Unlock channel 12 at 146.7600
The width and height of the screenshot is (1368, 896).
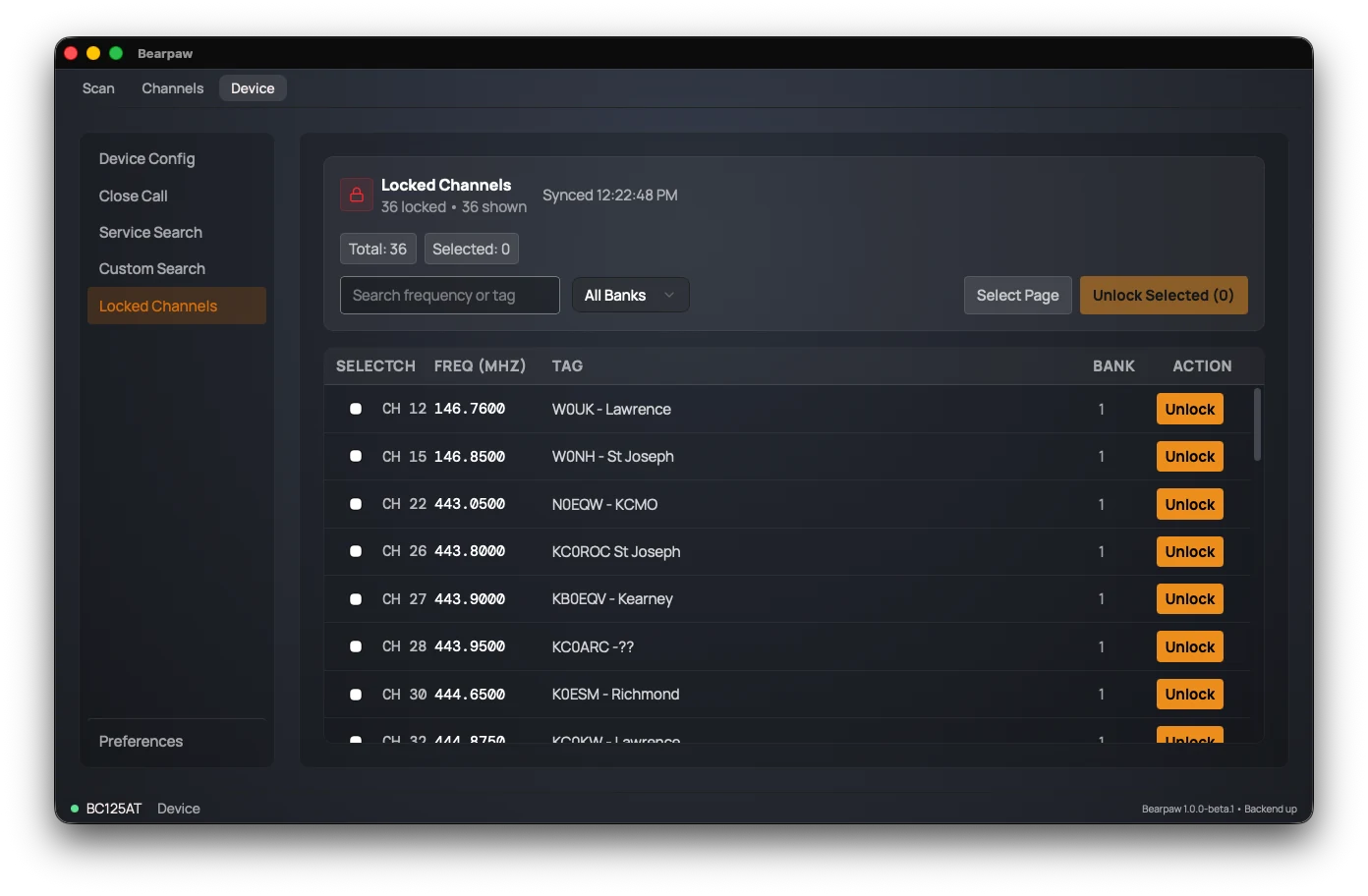[x=1190, y=409]
